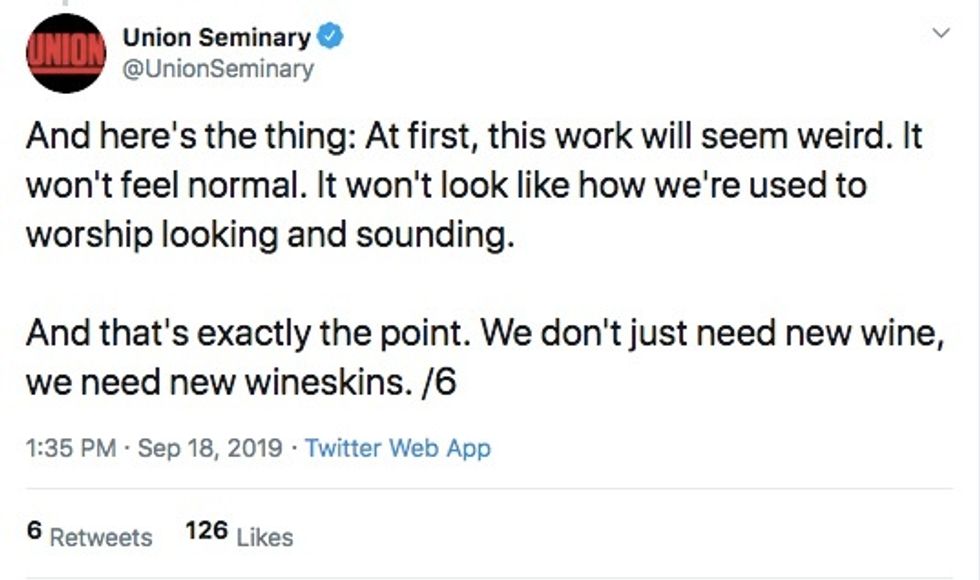
Task: Click the phrase "new wine," in the tweet
Action: tap(876, 333)
